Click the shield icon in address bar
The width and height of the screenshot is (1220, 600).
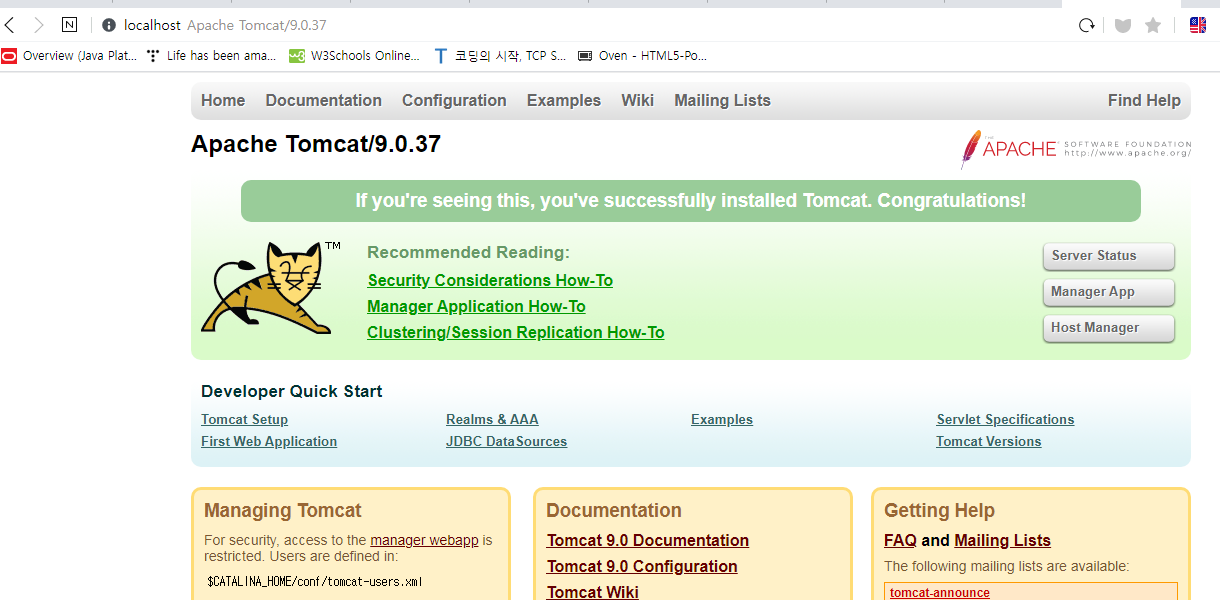click(x=1122, y=25)
